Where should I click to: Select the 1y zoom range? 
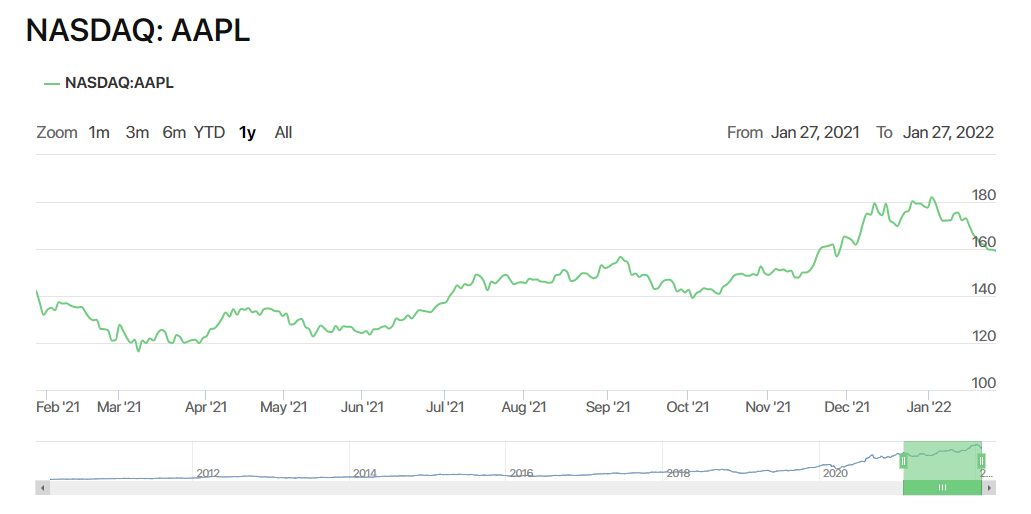tap(247, 132)
